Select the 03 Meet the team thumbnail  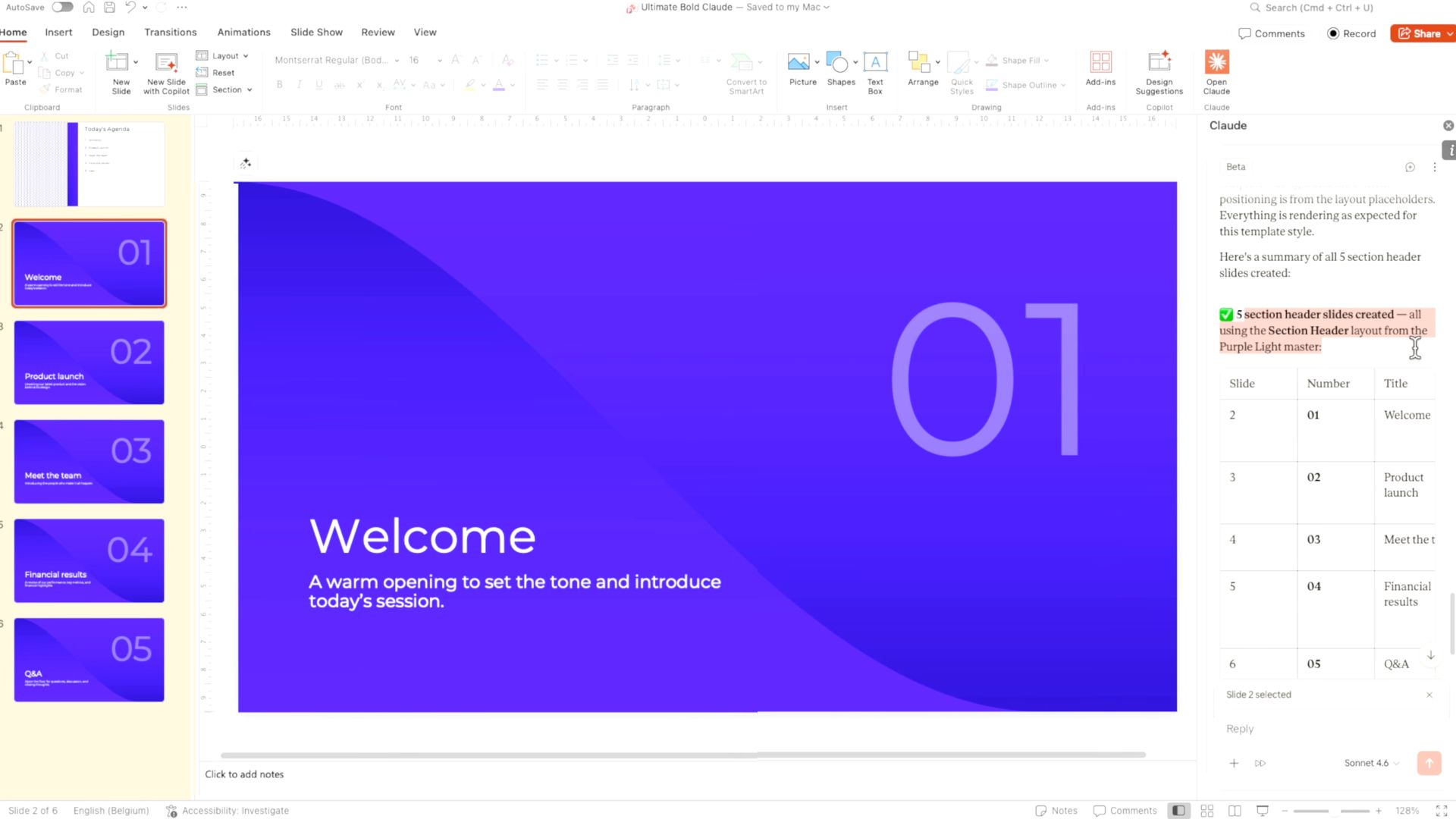[x=89, y=461]
